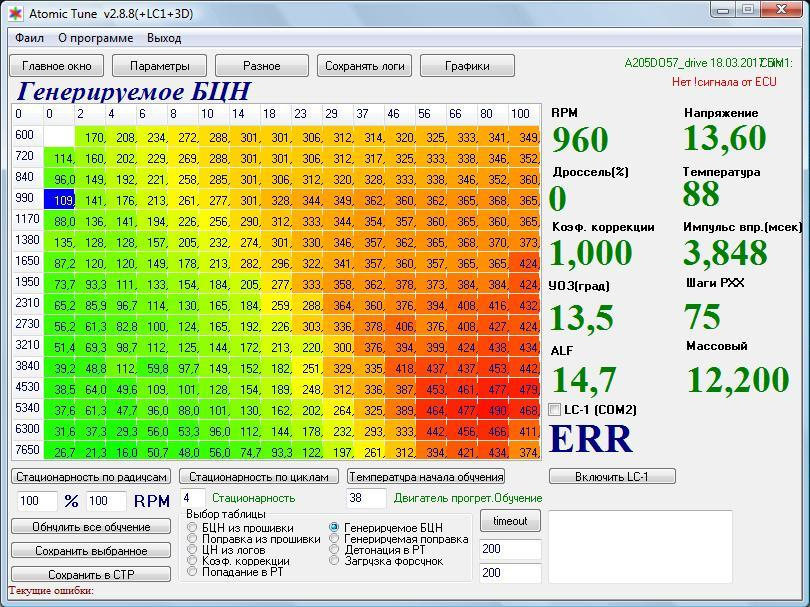Select the БЦН из прошивки radio option

(x=193, y=528)
